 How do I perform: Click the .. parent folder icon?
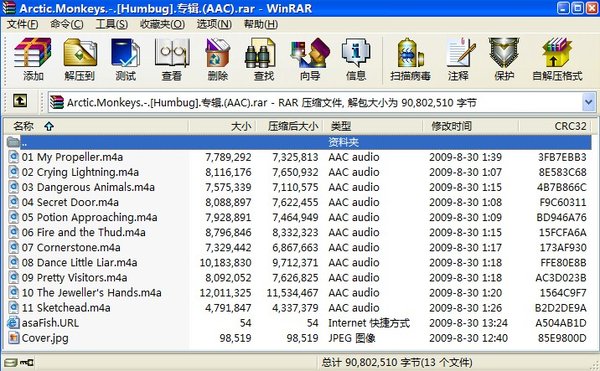point(13,142)
